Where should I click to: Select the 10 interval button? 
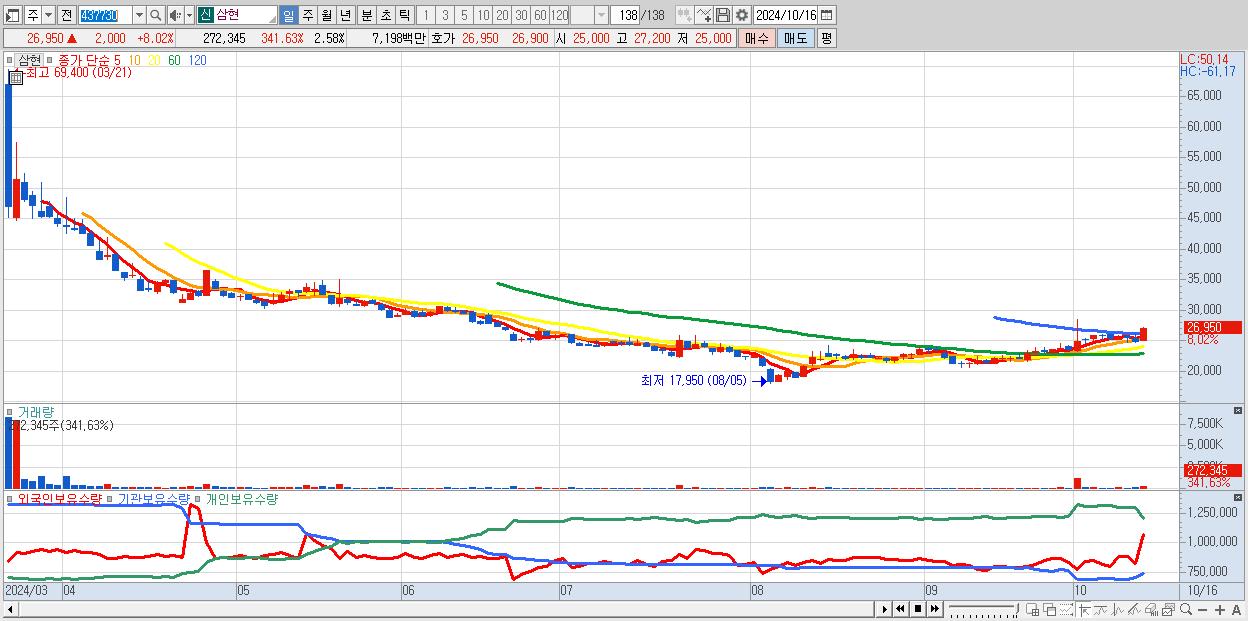483,15
